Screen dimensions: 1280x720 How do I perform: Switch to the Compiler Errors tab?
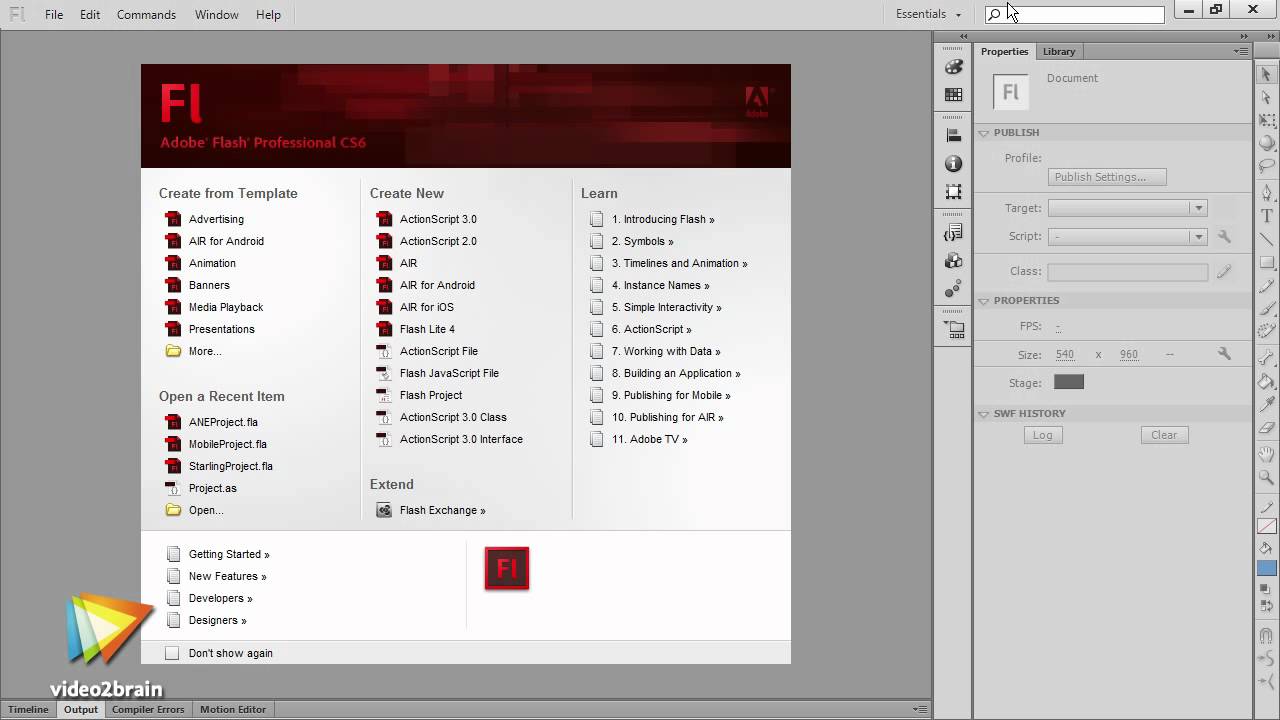(148, 709)
